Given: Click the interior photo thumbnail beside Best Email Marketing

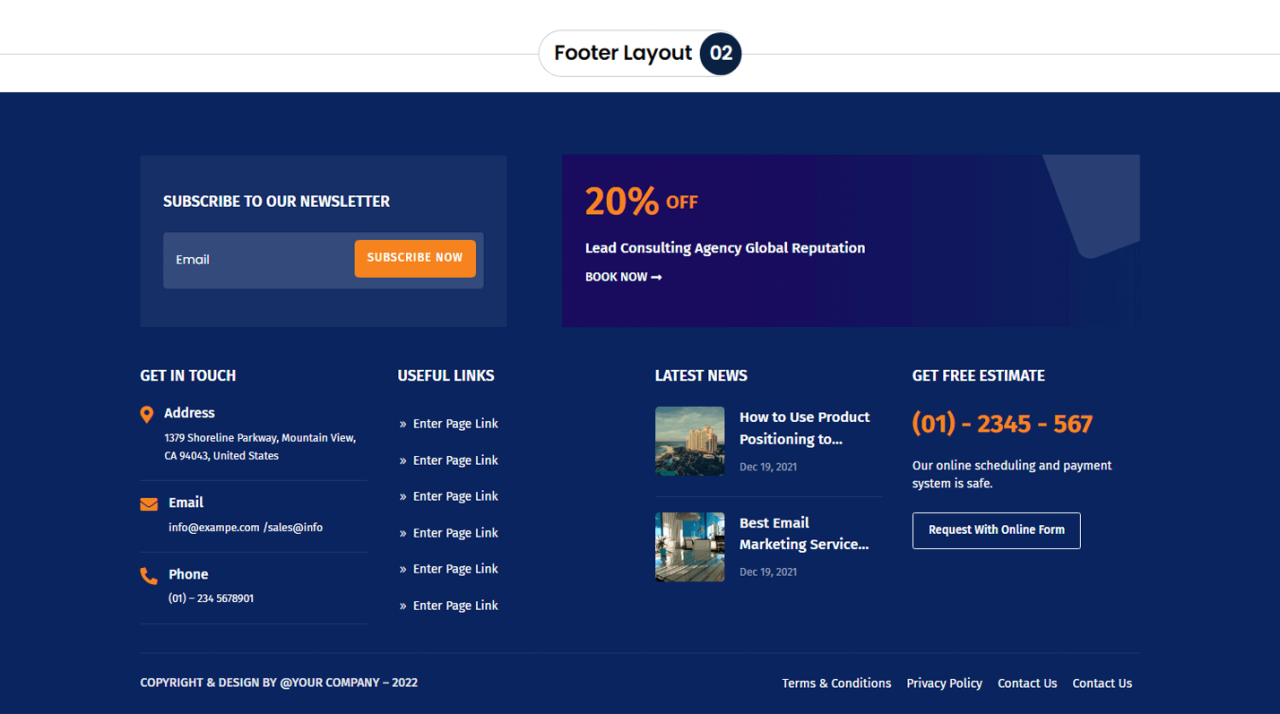Looking at the screenshot, I should point(689,546).
